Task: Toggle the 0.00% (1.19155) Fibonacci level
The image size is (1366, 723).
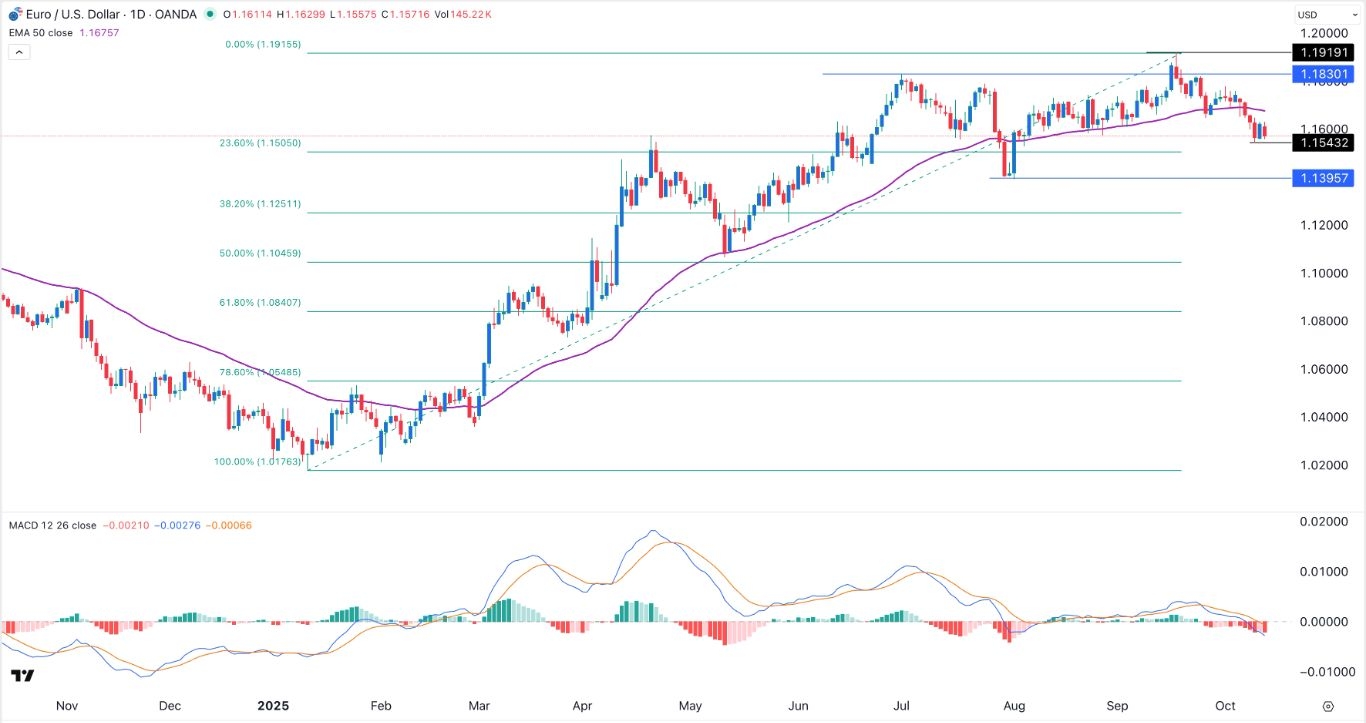Action: point(262,46)
